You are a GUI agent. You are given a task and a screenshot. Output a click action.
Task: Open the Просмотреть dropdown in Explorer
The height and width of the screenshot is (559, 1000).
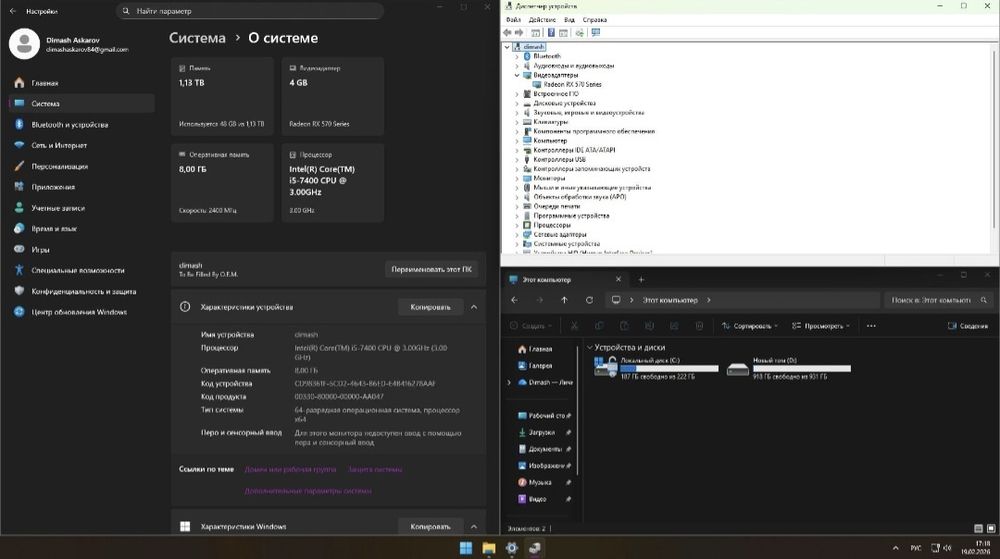click(x=821, y=326)
